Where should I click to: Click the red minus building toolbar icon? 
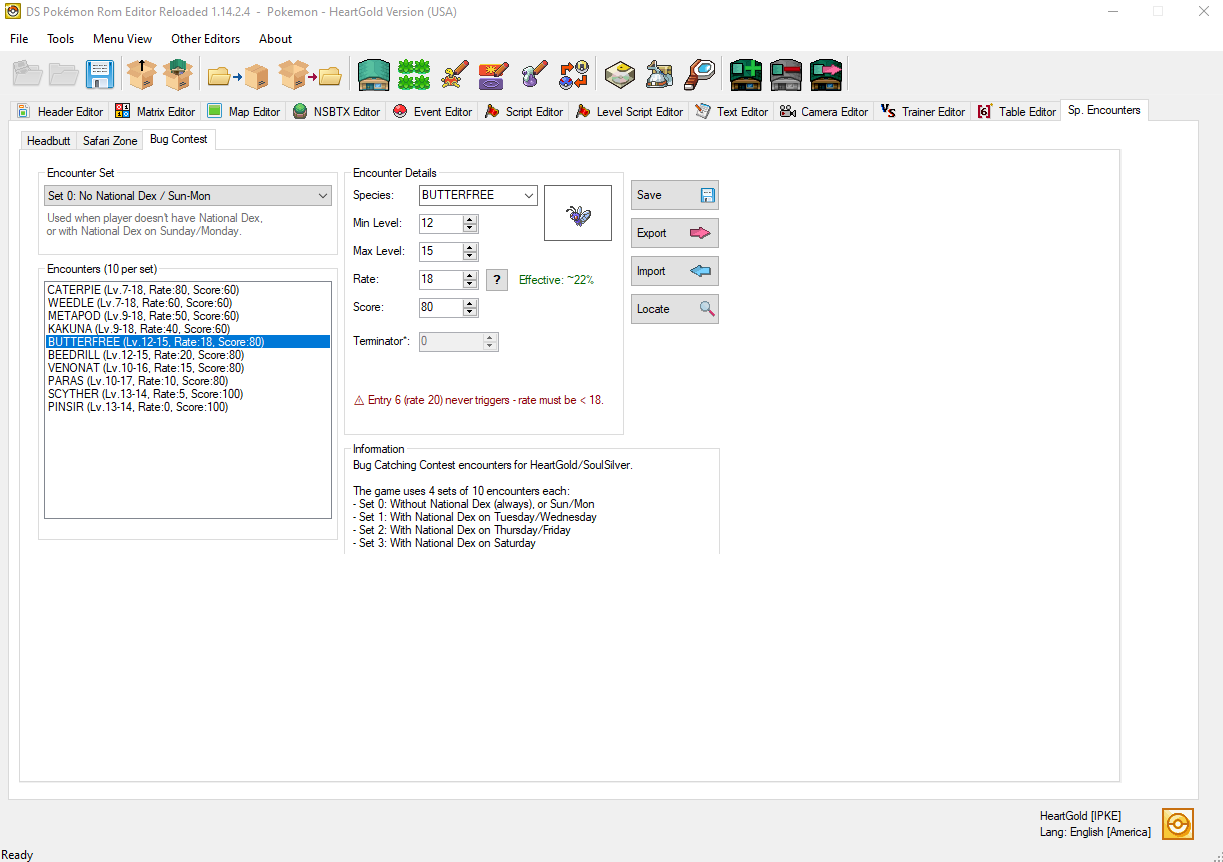click(785, 74)
